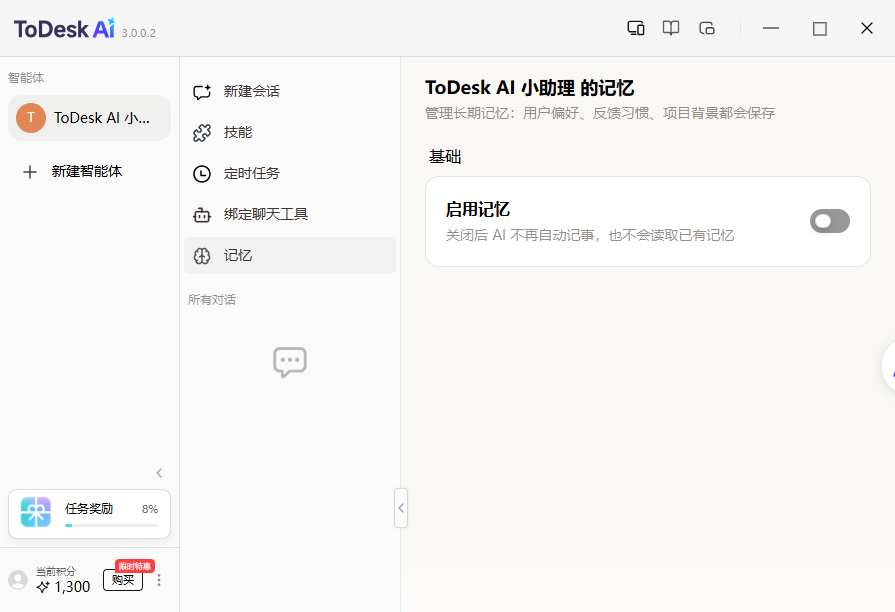Click the clock icon for scheduled tasks

tap(202, 174)
